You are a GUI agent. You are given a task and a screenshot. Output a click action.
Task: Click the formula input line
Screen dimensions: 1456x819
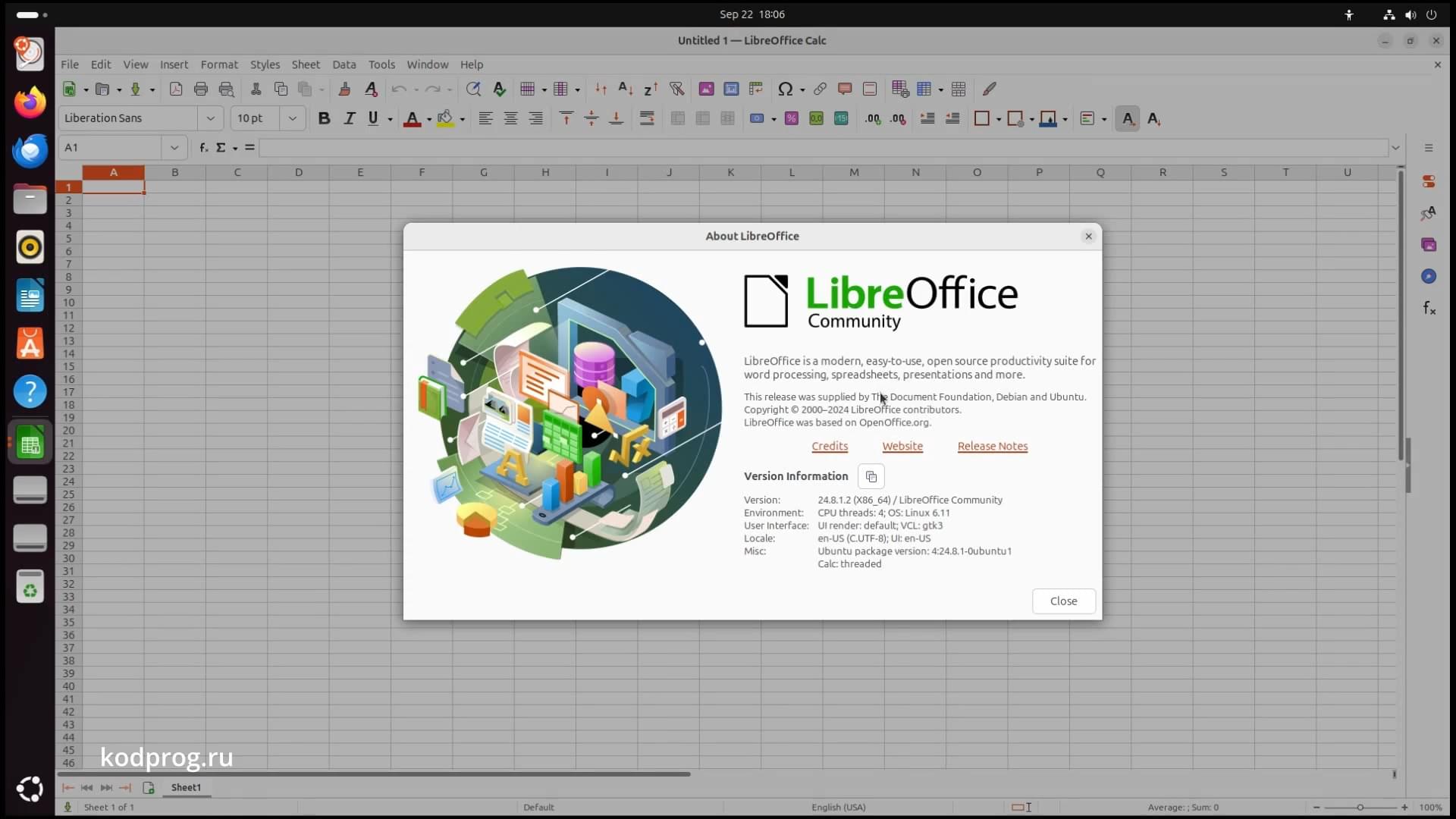[x=824, y=148]
